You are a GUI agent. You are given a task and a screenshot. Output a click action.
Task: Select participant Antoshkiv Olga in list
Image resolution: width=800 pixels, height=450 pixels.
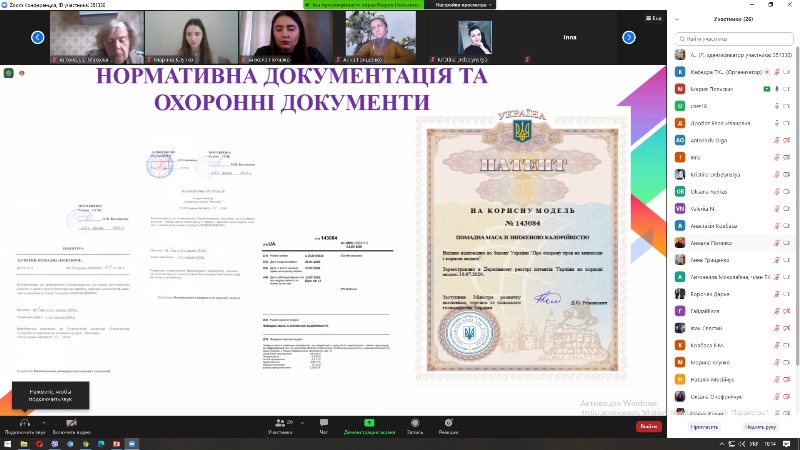pyautogui.click(x=733, y=140)
